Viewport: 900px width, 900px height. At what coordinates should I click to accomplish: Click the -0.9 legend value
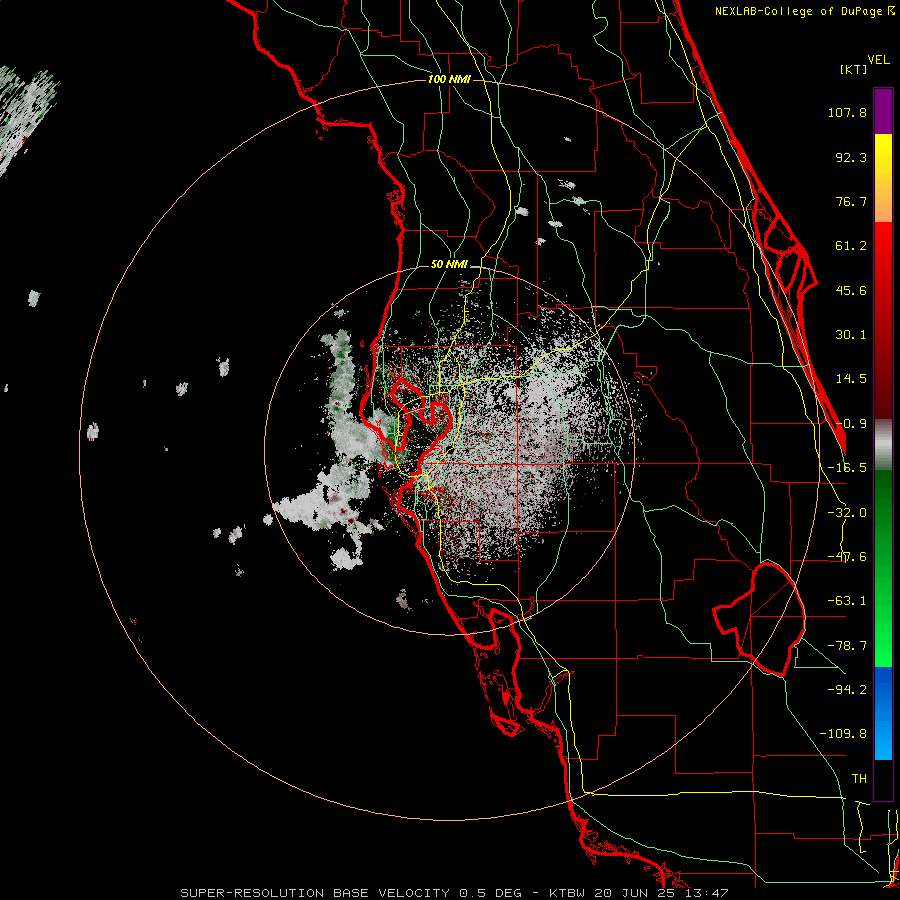coord(851,424)
